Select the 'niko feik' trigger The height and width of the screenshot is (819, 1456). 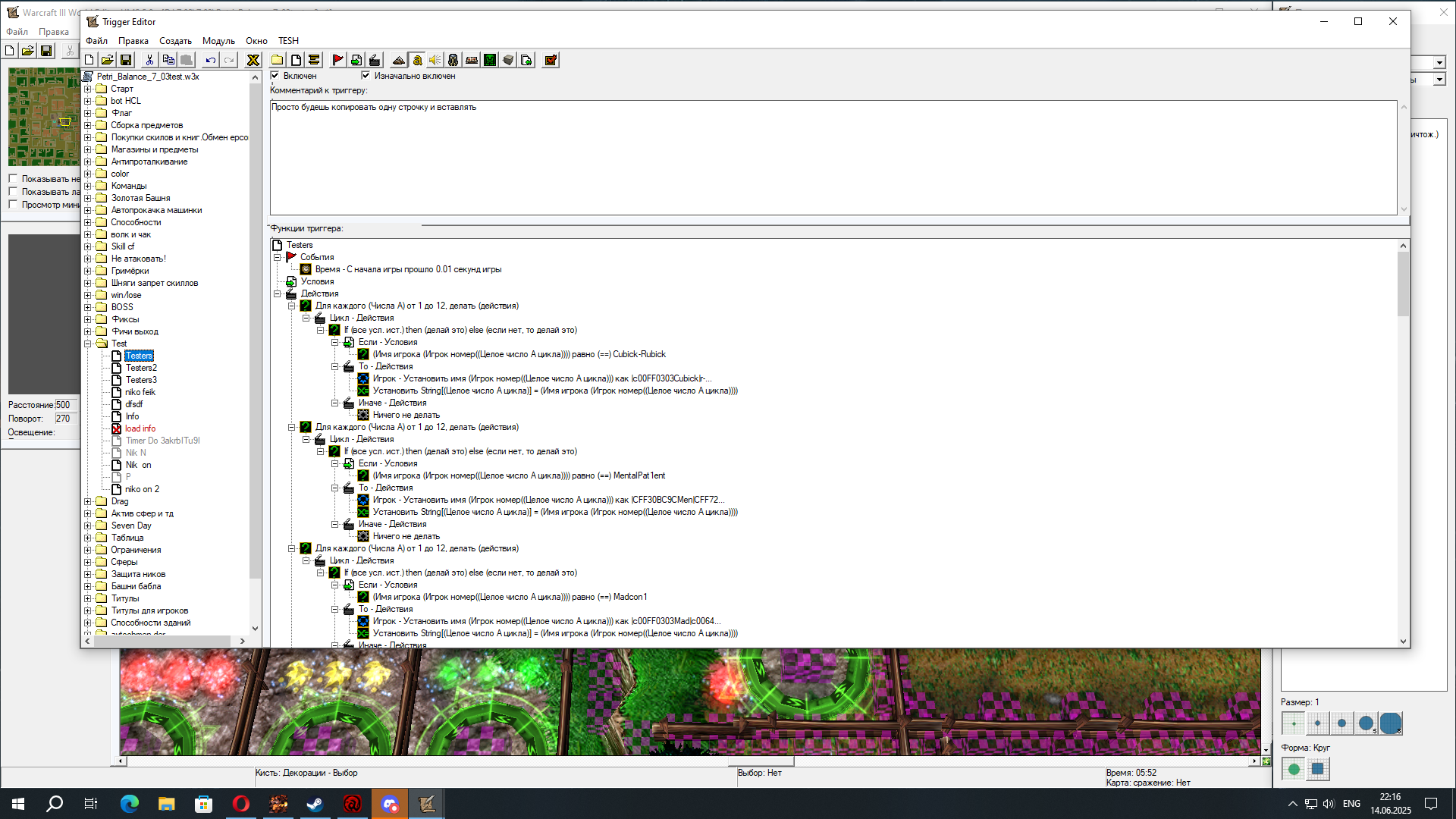140,392
